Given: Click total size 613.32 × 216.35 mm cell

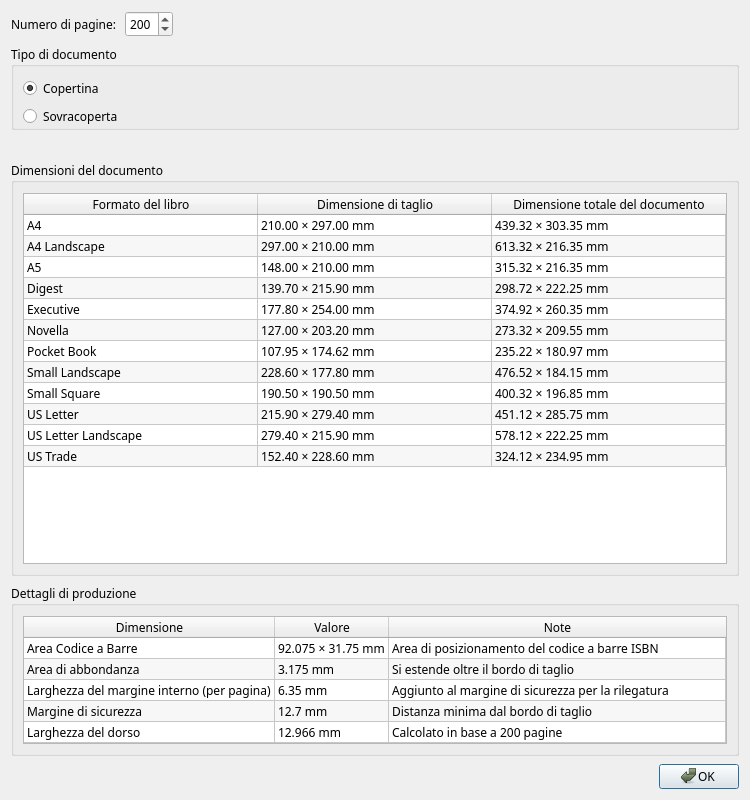Looking at the screenshot, I should (609, 246).
